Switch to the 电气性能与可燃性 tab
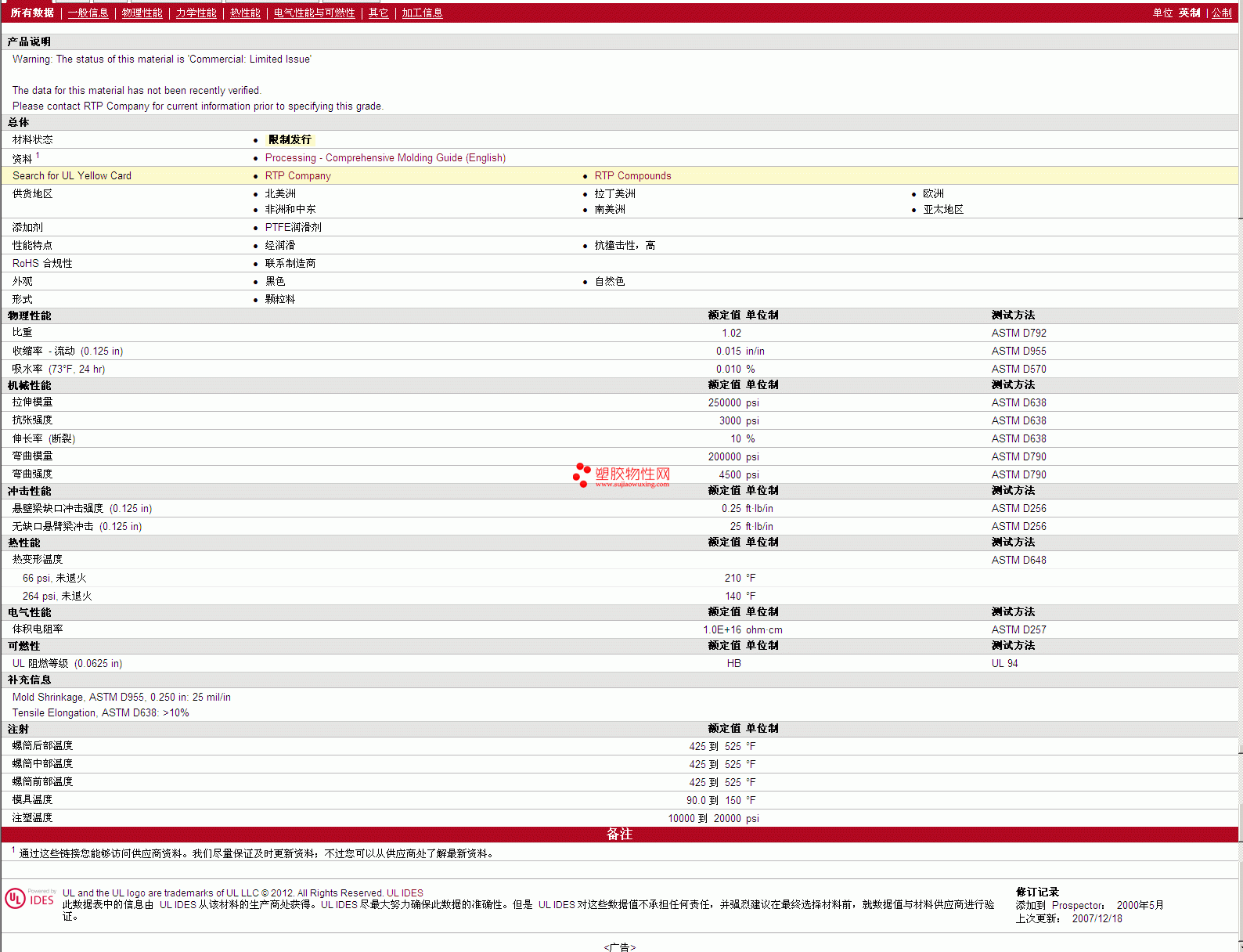 (x=314, y=13)
